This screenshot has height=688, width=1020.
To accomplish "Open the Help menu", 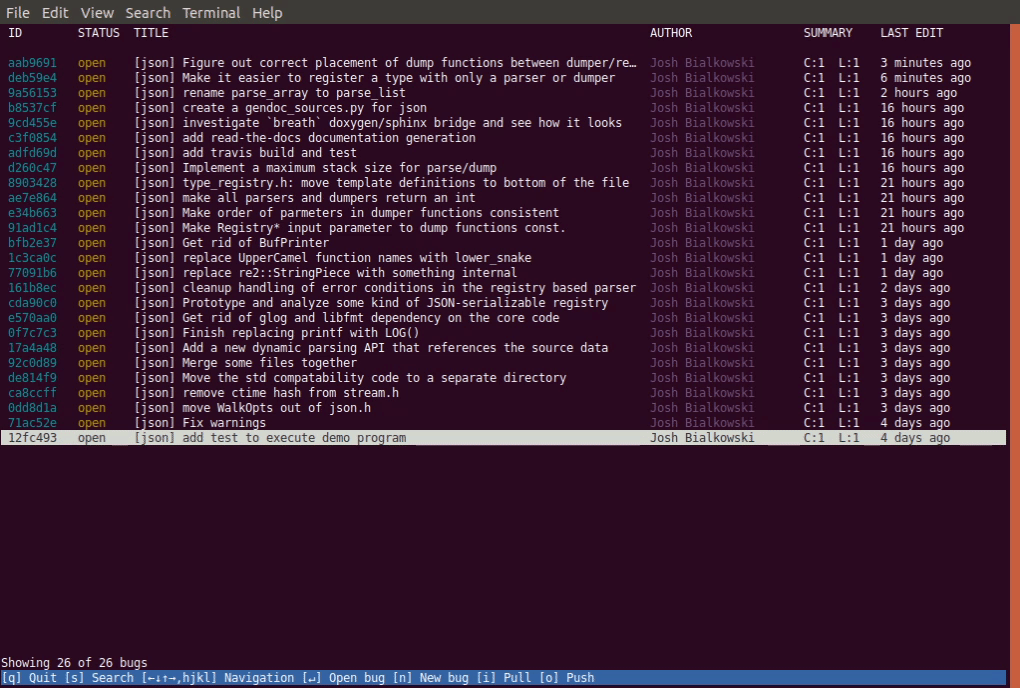I will 267,12.
